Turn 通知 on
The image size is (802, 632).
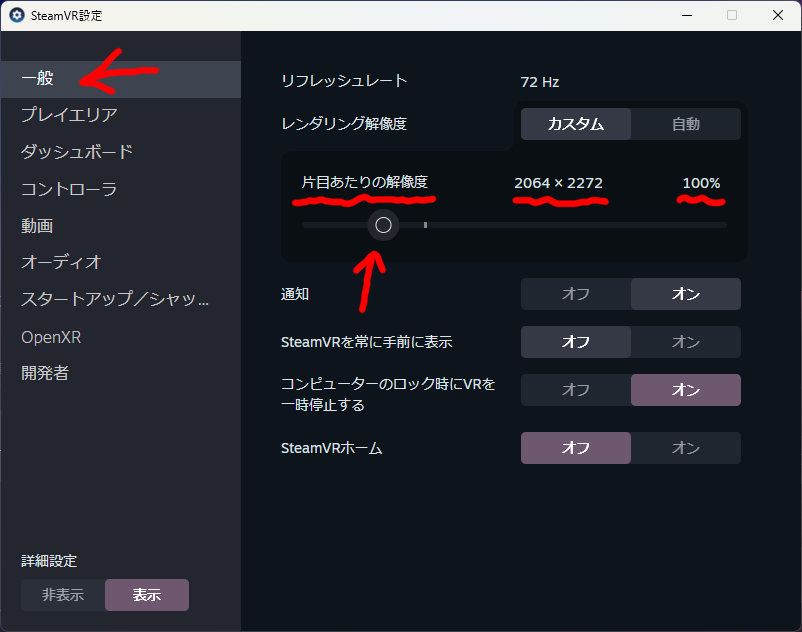(x=685, y=294)
